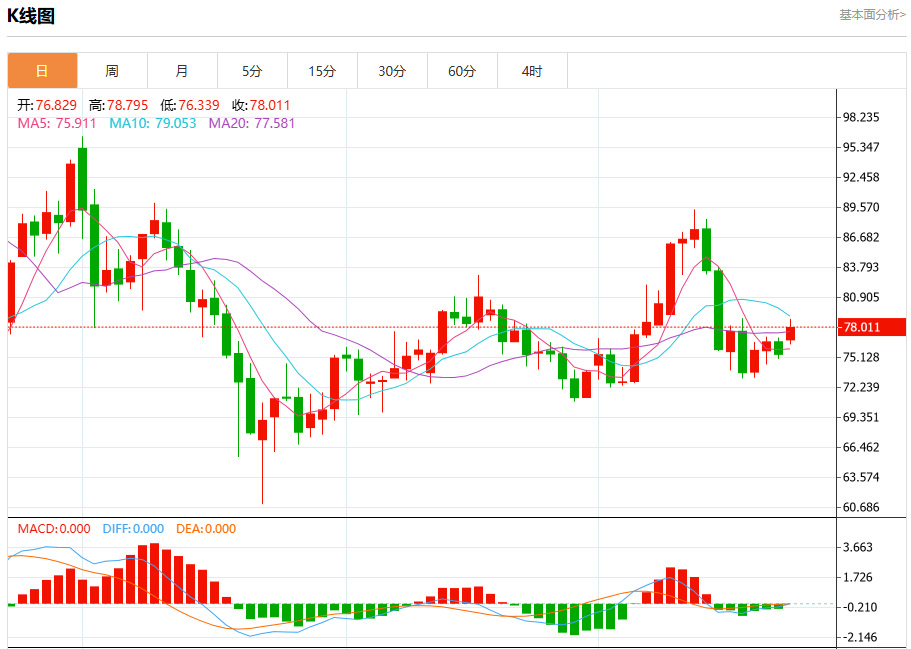Image resolution: width=911 pixels, height=649 pixels.
Task: Switch to the 周 weekly tab
Action: click(x=112, y=71)
